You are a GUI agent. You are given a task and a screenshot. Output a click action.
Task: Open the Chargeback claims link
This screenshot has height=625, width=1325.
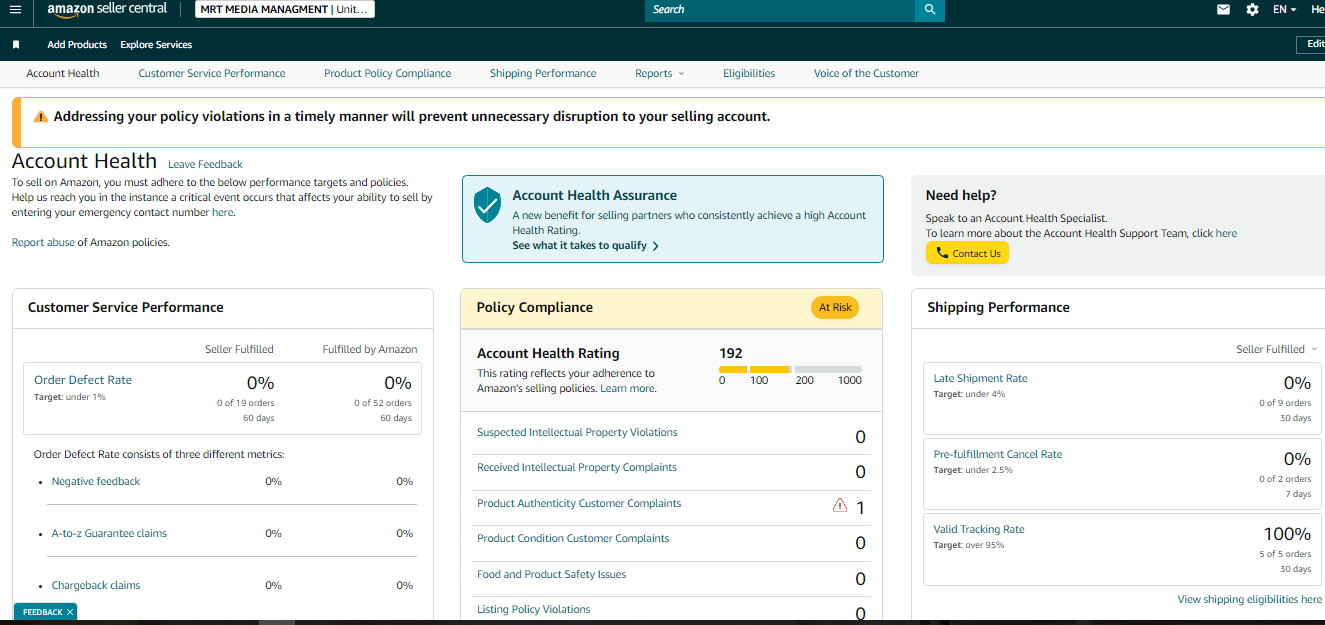(96, 585)
